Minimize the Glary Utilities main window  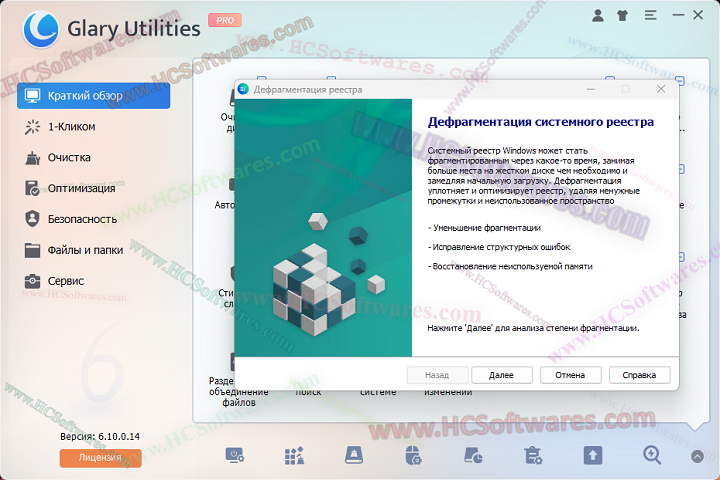point(678,16)
